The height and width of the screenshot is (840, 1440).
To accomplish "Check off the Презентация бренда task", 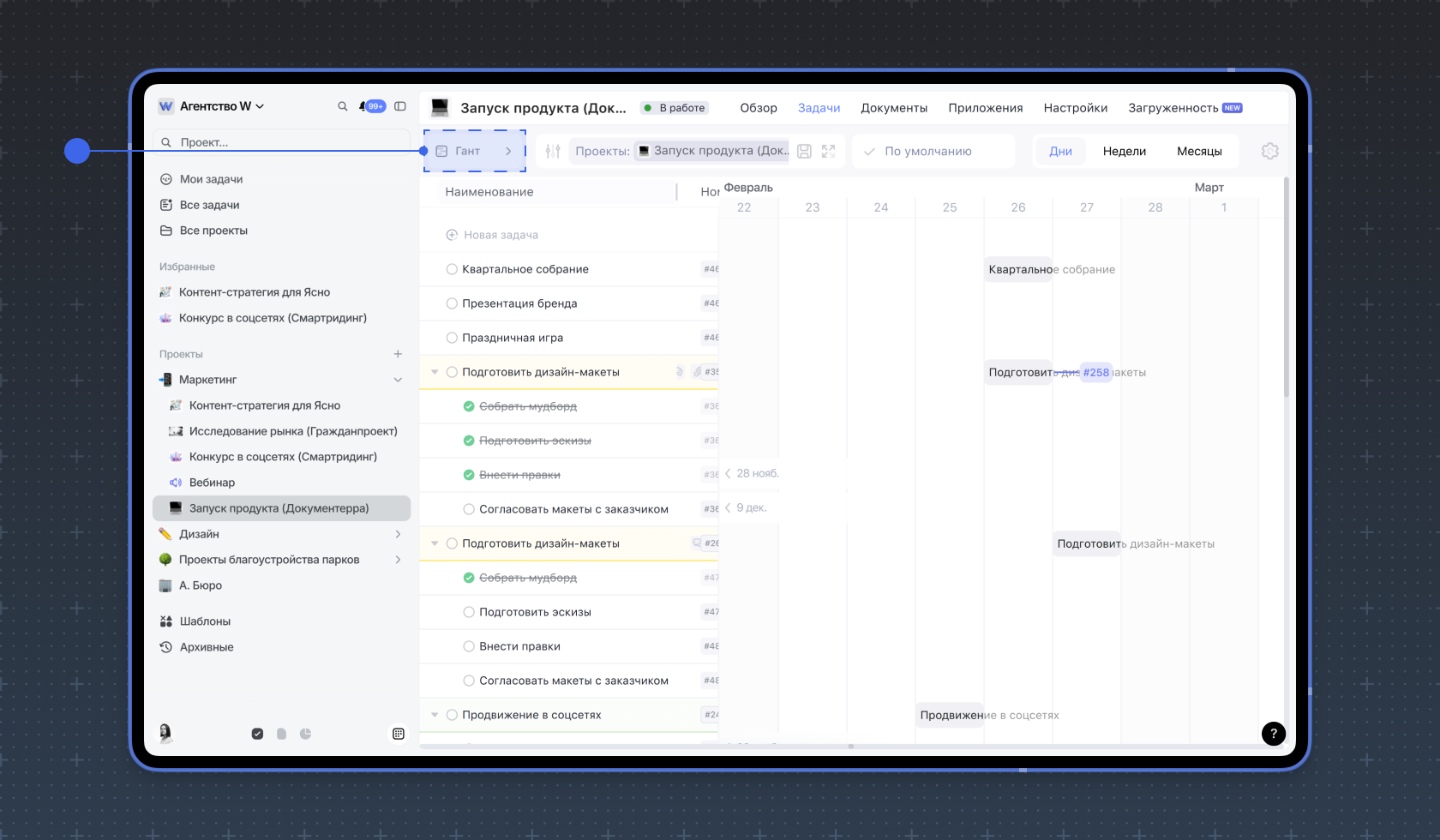I will coord(452,303).
